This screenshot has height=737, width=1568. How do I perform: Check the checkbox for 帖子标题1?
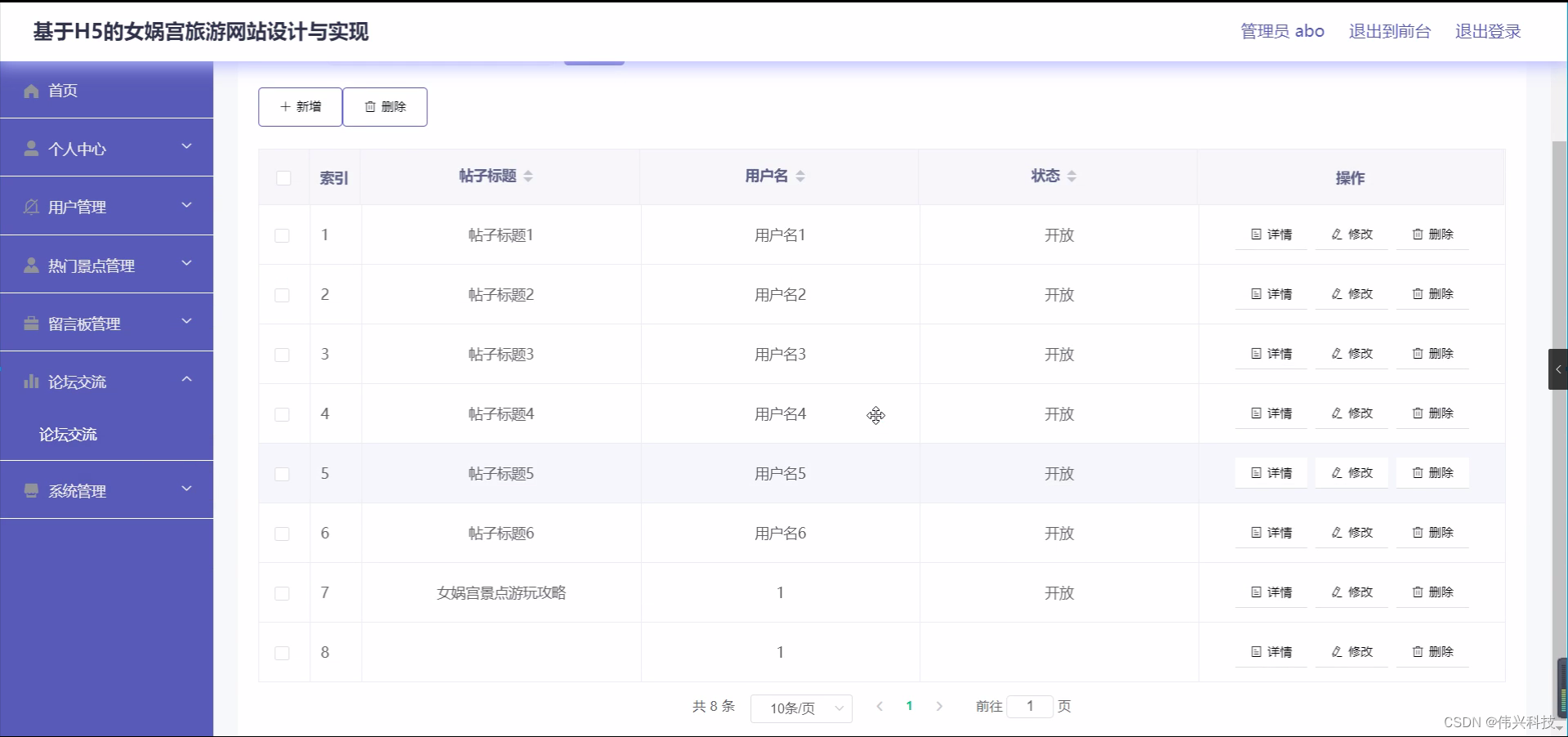282,236
